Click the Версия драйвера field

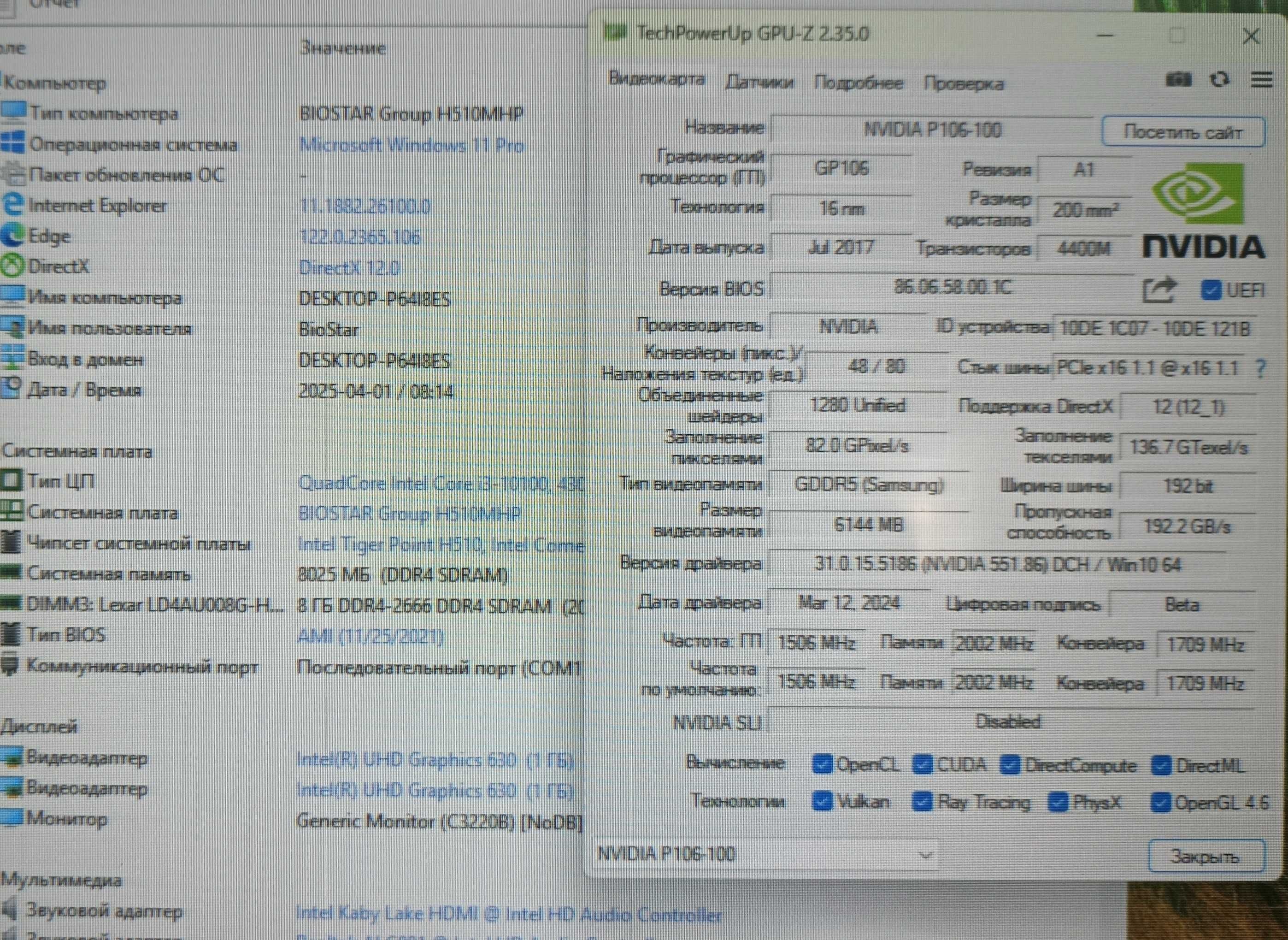pyautogui.click(x=997, y=564)
